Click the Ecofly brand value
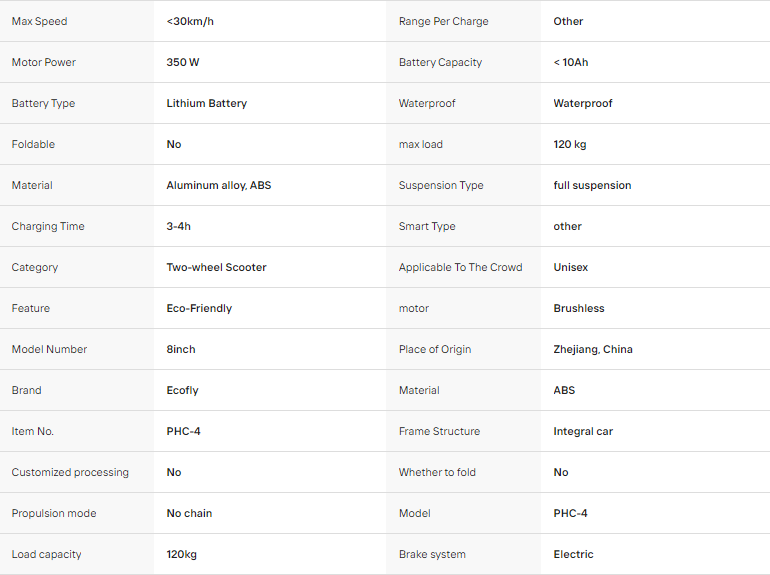The height and width of the screenshot is (575, 770). [182, 390]
